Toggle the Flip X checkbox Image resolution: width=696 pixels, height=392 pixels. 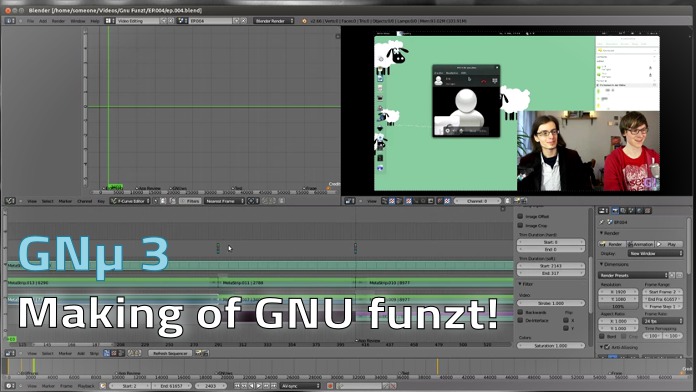click(566, 320)
